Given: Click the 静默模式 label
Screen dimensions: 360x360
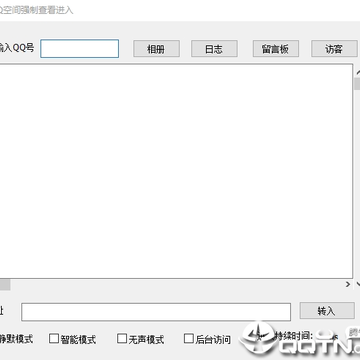Looking at the screenshot, I should (17, 339).
